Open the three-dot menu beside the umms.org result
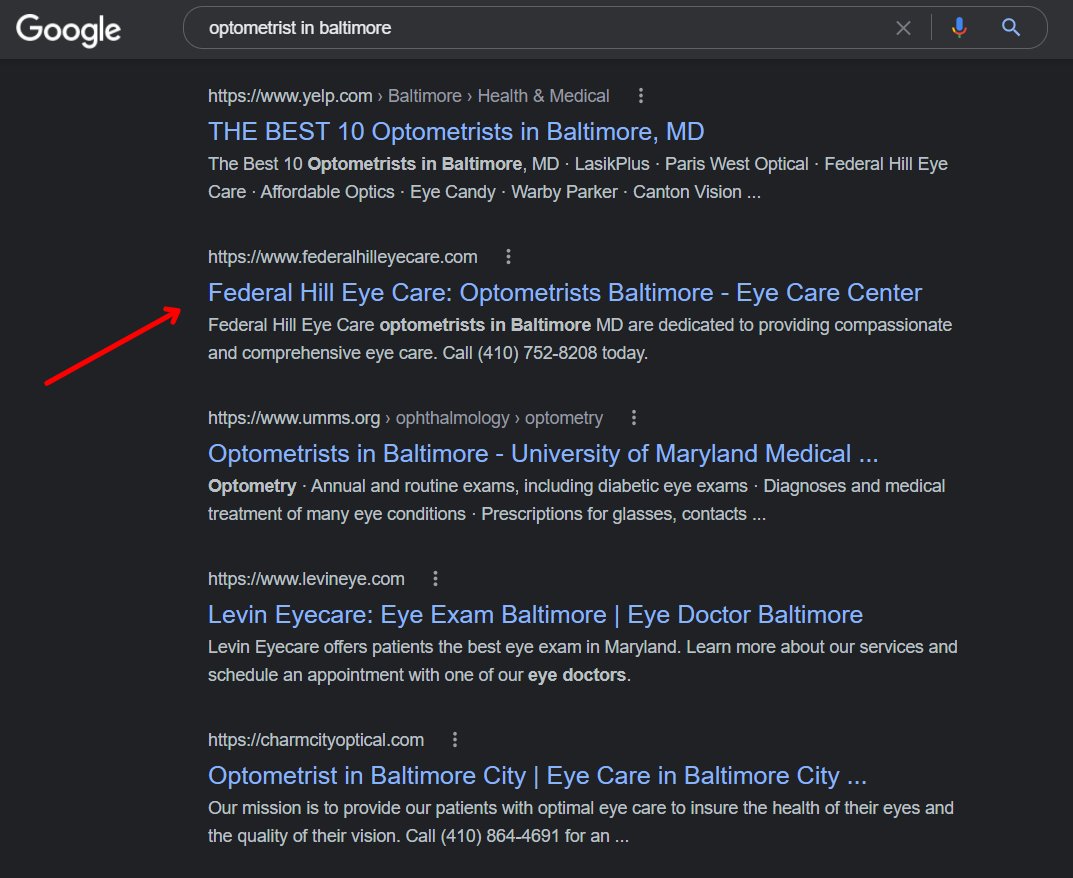This screenshot has width=1073, height=878. coord(634,417)
